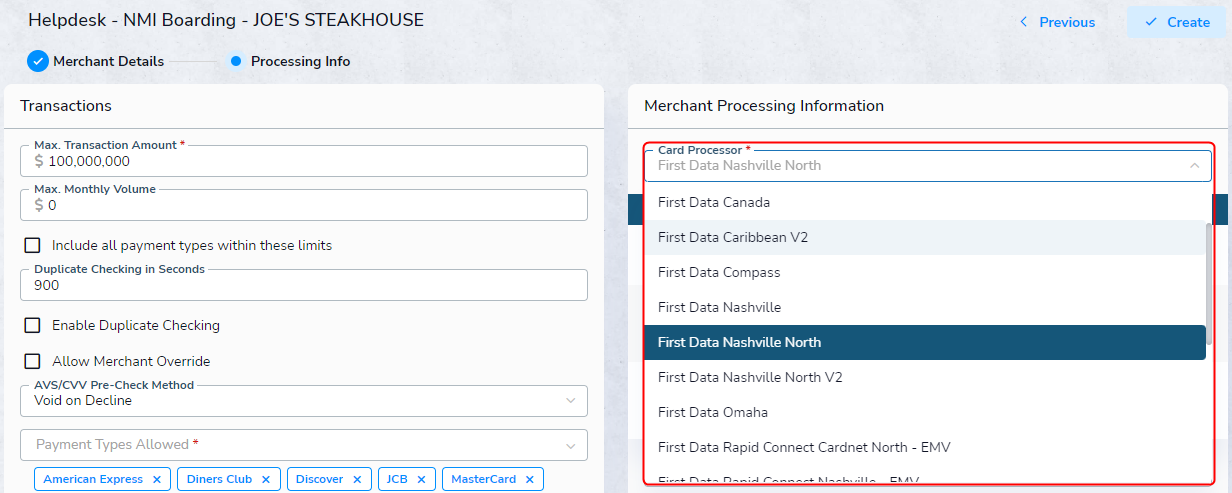Choose First Data Rapid Connect Cardnet North - EMV
Image resolution: width=1232 pixels, height=493 pixels.
924,447
